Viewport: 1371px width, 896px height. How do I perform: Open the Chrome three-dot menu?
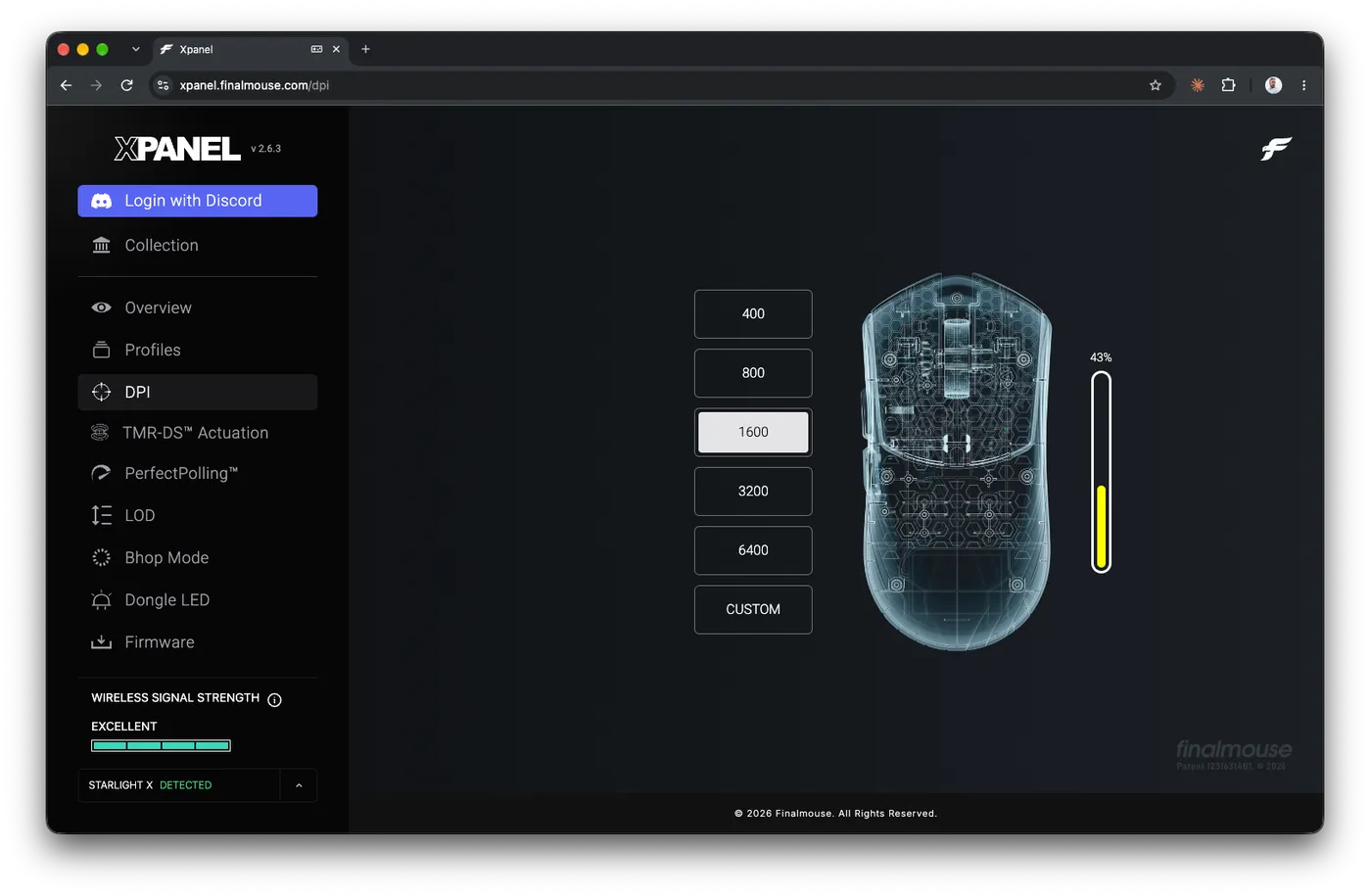(1303, 85)
